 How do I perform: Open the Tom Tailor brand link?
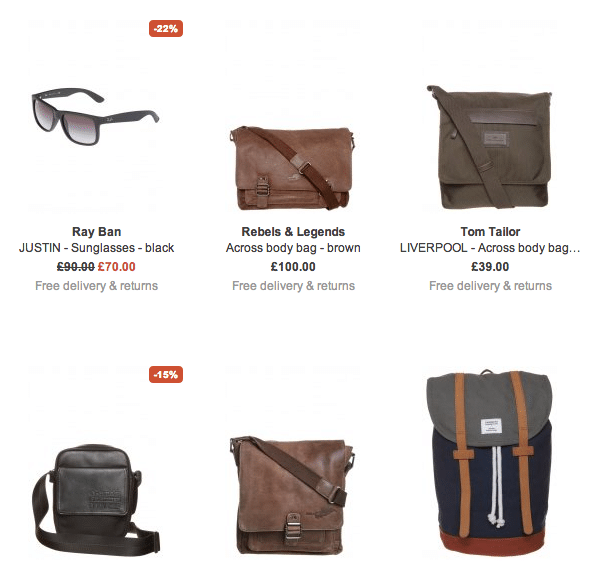click(x=490, y=232)
